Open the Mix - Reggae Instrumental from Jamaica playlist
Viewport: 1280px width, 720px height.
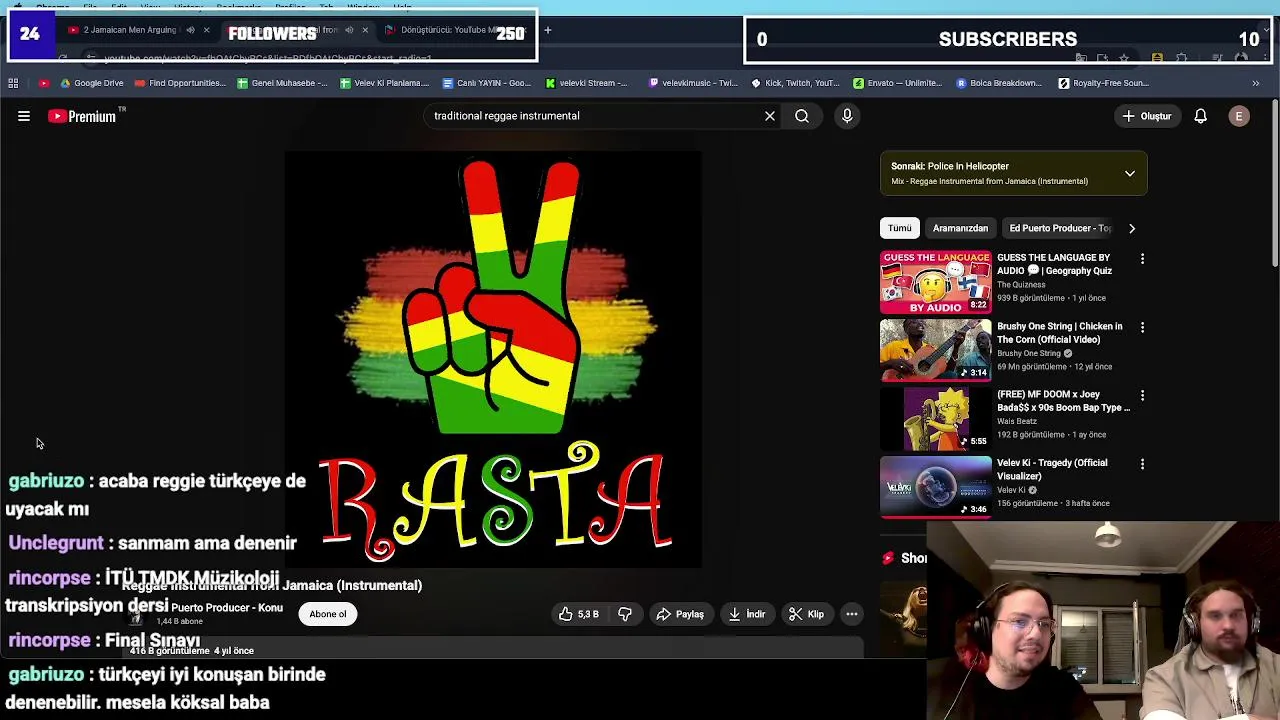989,181
